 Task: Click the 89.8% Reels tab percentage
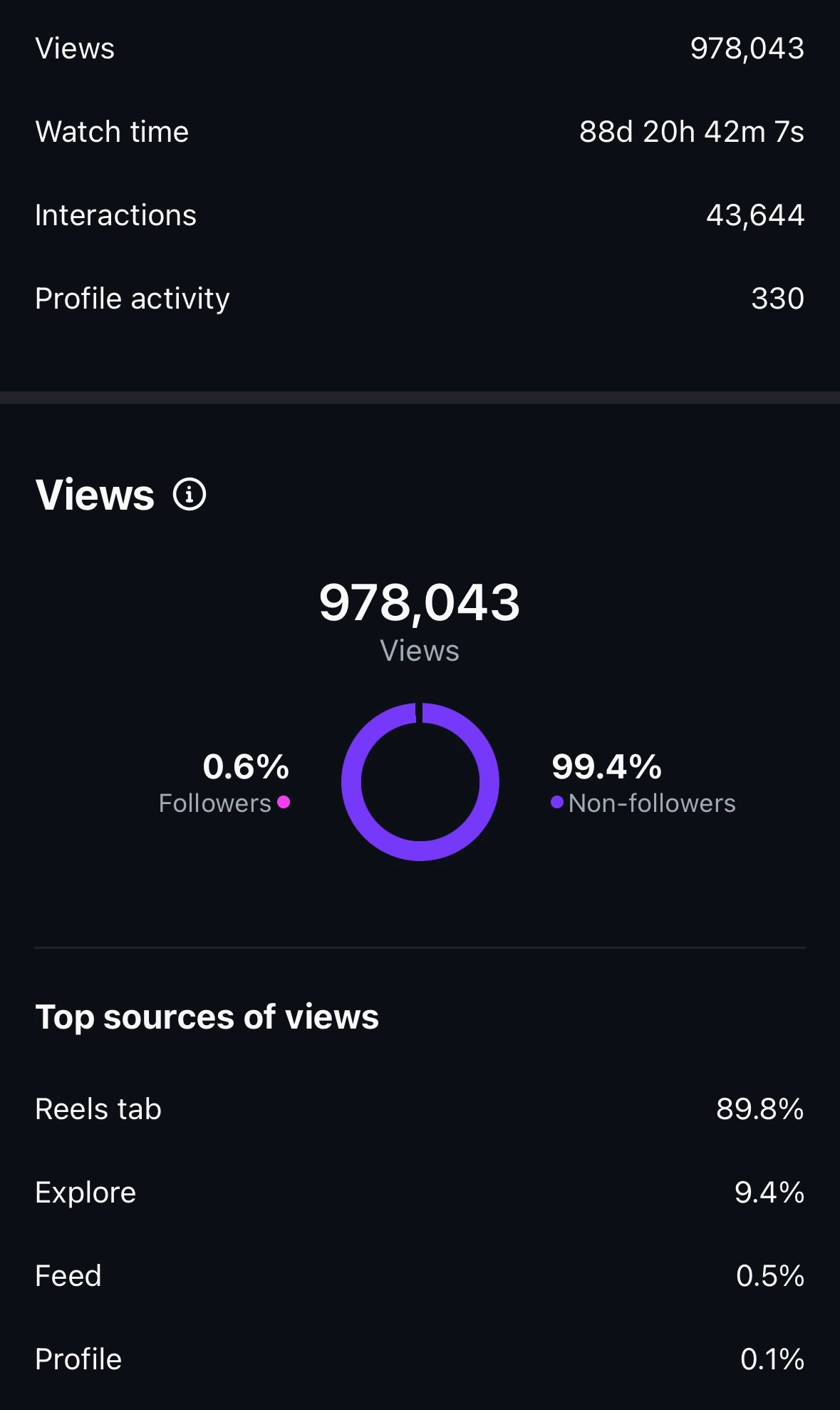(x=759, y=1109)
